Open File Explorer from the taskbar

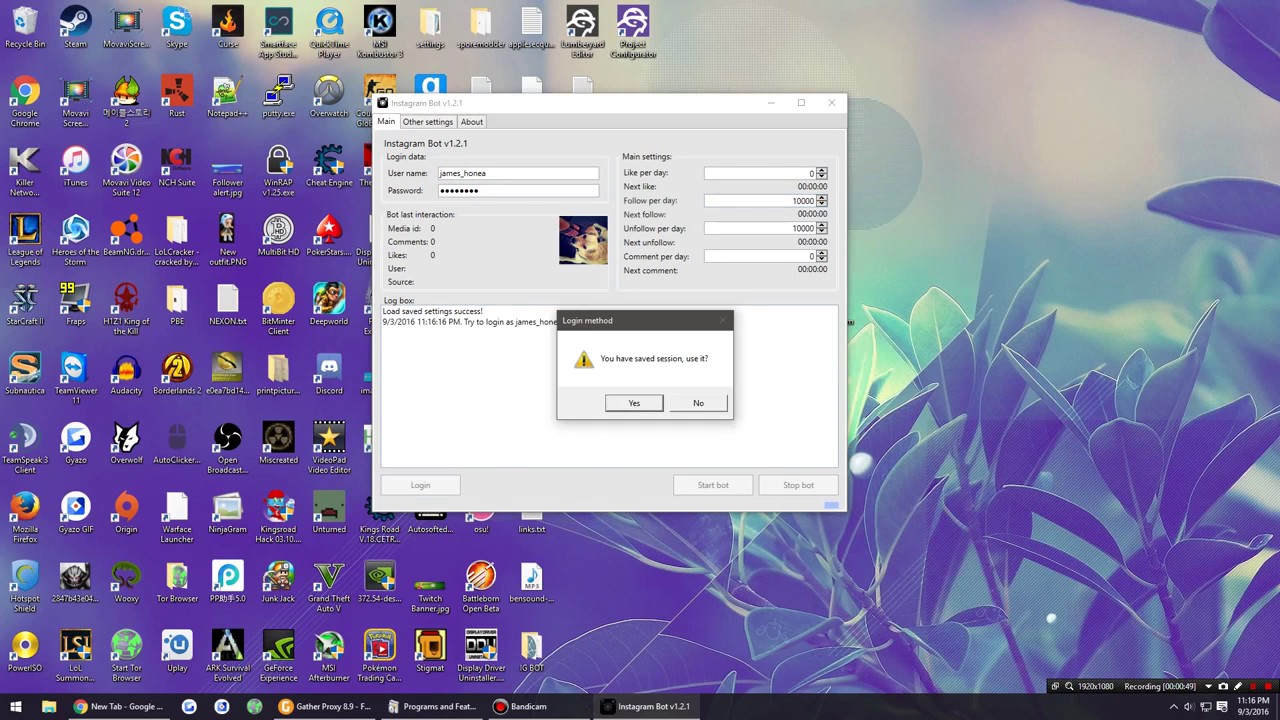coord(48,707)
